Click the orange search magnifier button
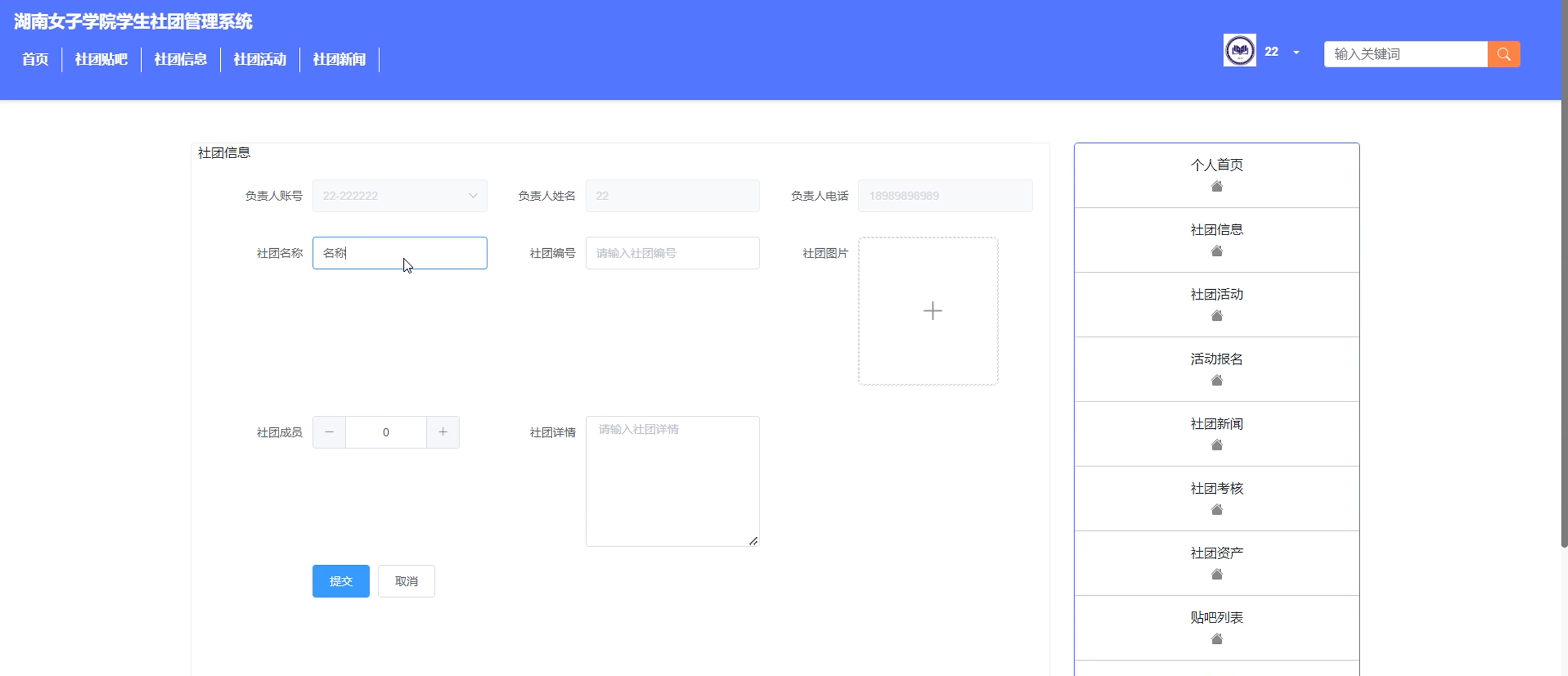 click(x=1504, y=54)
